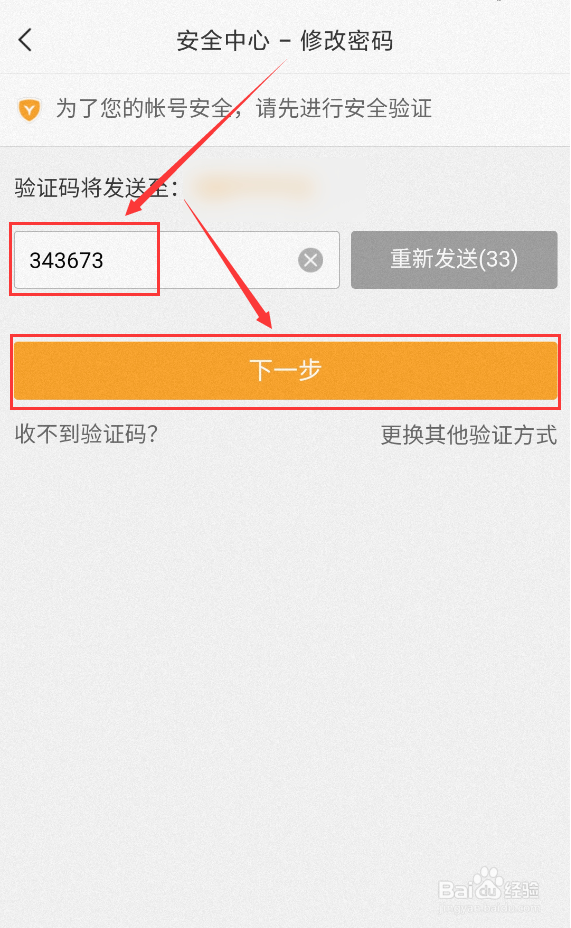The height and width of the screenshot is (928, 571).
Task: Click empty space inside the code field
Action: pyautogui.click(x=201, y=260)
